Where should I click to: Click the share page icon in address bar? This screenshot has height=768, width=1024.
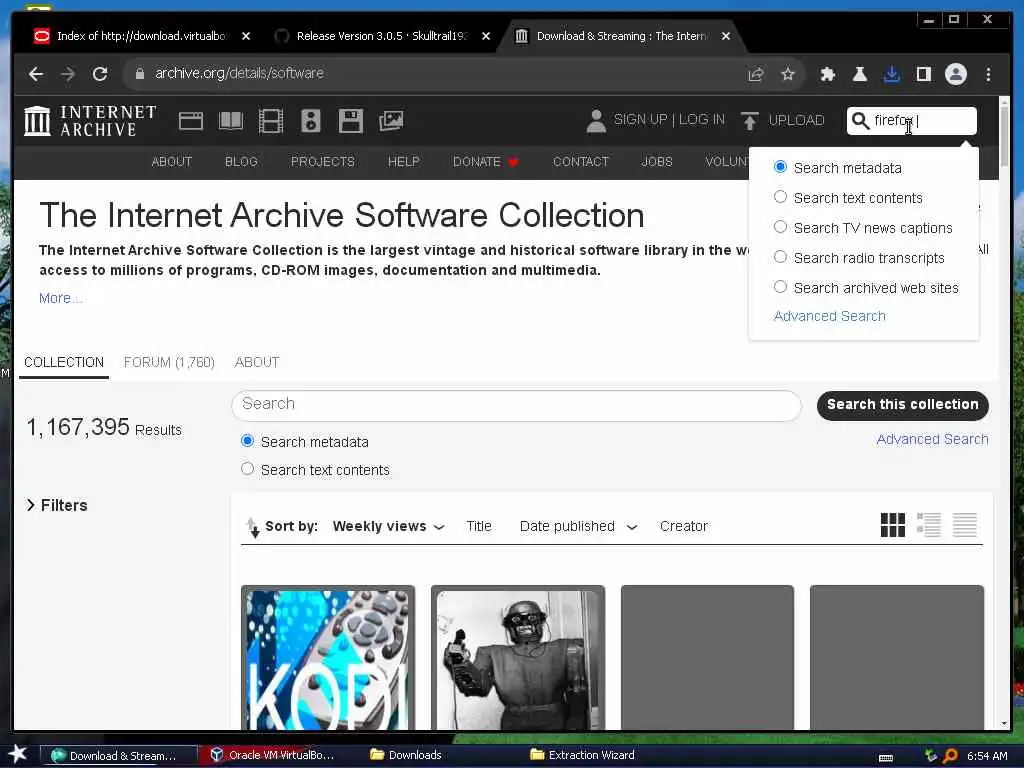click(x=756, y=74)
